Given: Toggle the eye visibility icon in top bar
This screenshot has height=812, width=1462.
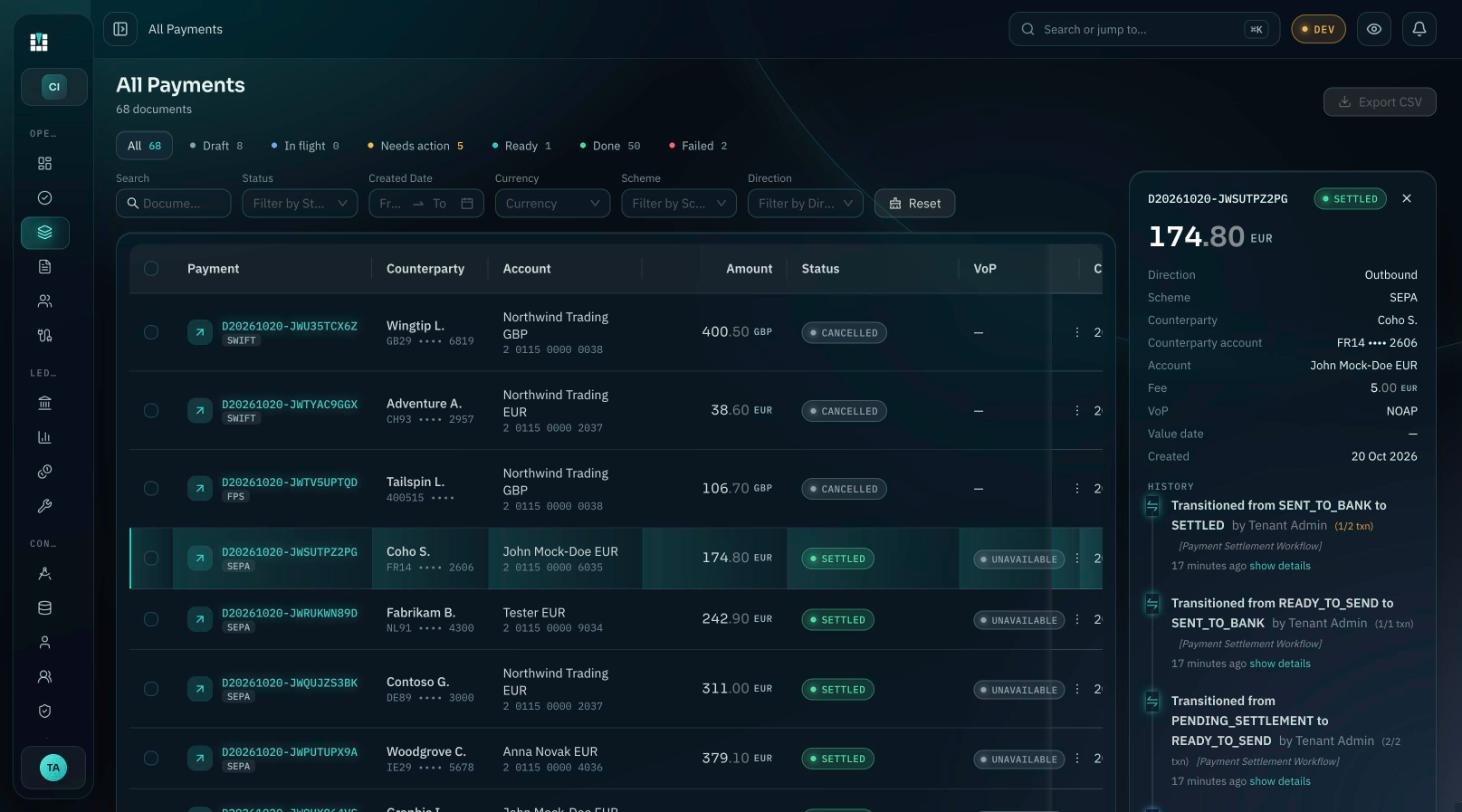Looking at the screenshot, I should tap(1374, 29).
